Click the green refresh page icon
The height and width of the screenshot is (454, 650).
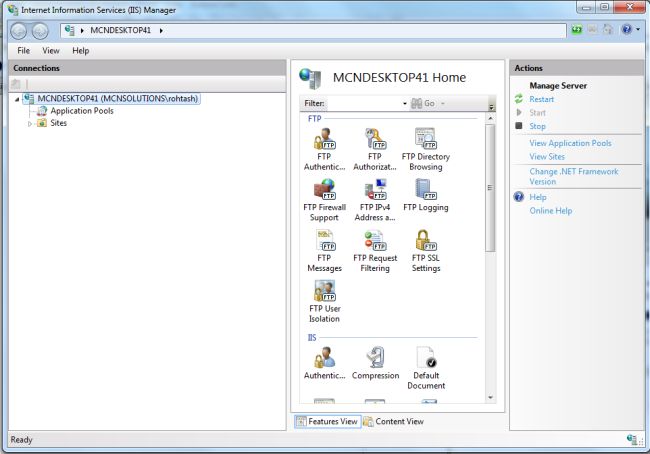pos(577,29)
